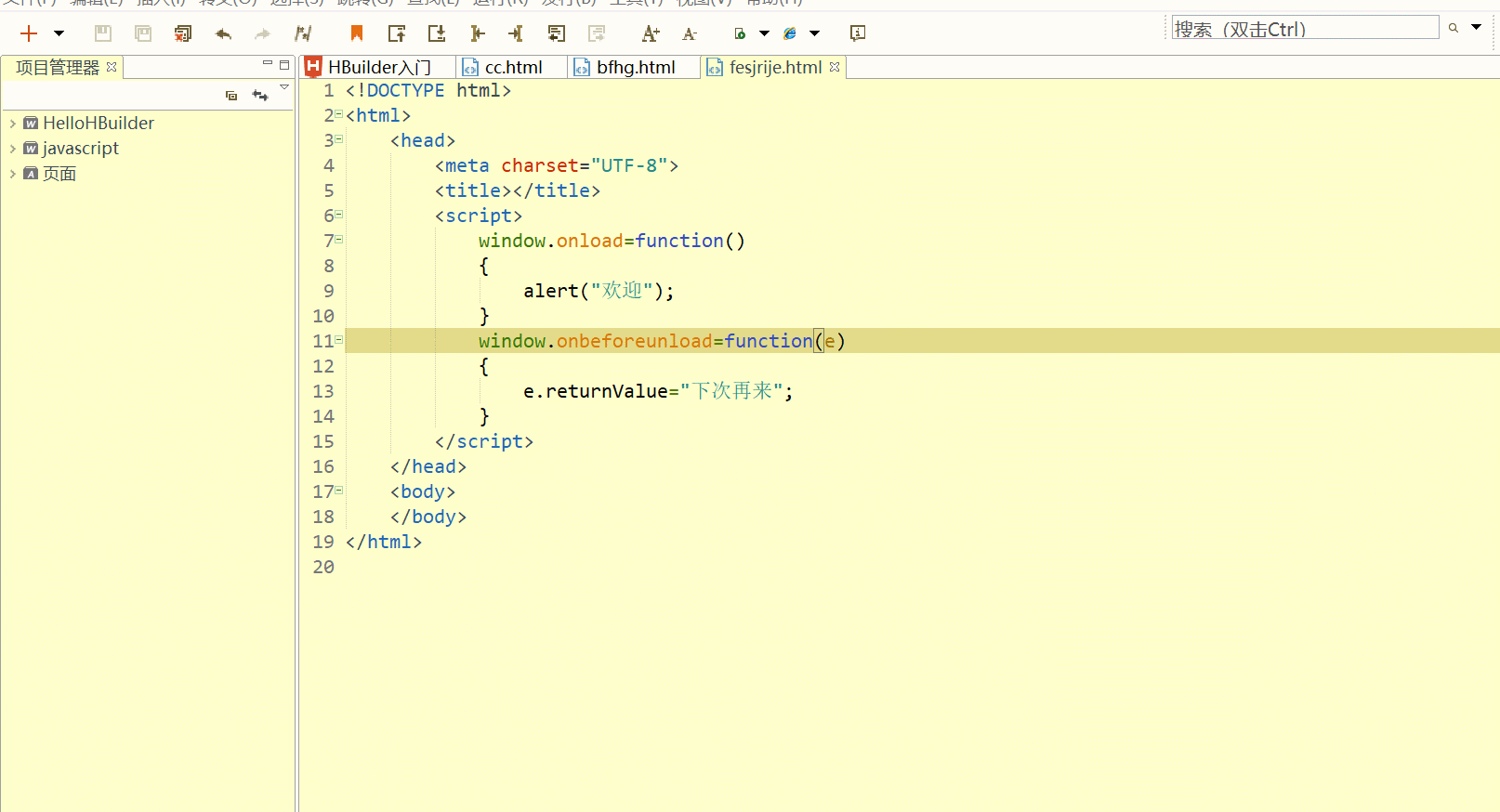Click the page icon with down arrow

pos(437,33)
